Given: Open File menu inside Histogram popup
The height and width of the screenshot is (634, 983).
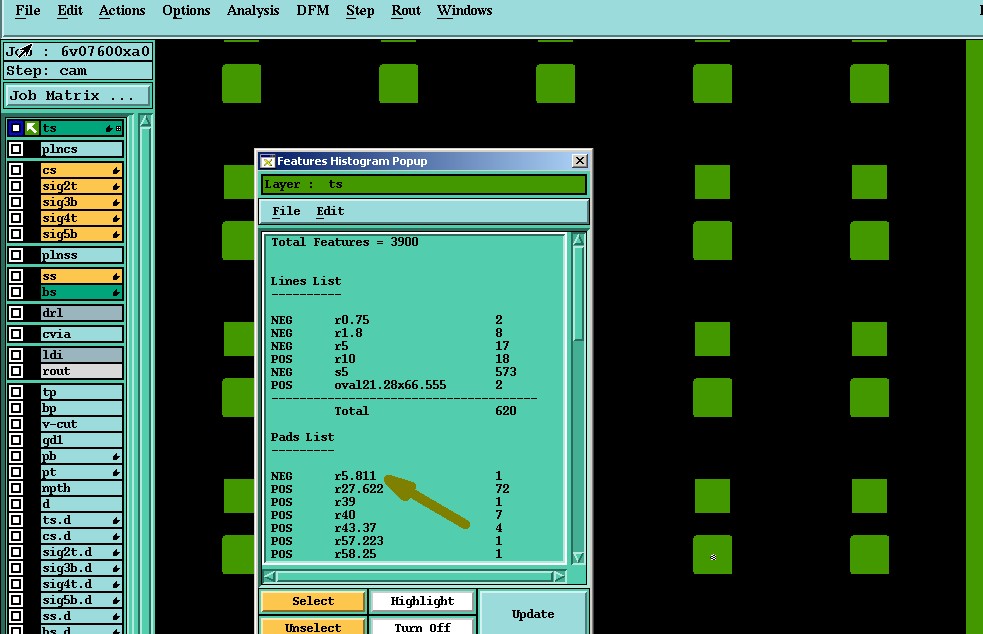Looking at the screenshot, I should 286,211.
